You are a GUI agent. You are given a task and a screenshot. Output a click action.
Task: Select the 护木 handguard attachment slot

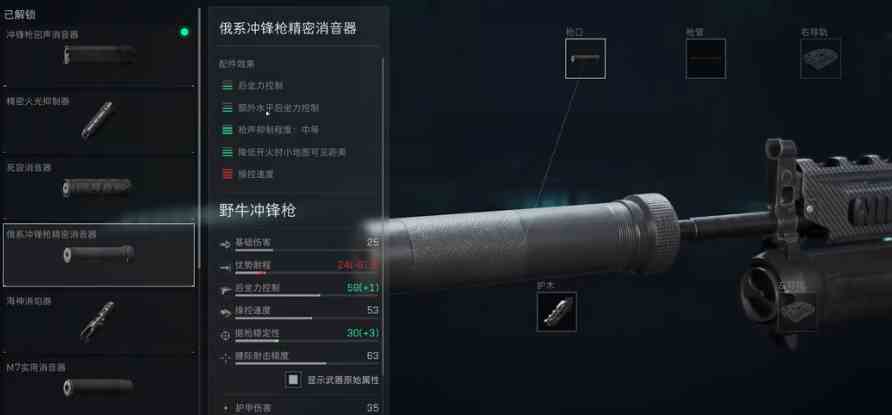pyautogui.click(x=556, y=312)
